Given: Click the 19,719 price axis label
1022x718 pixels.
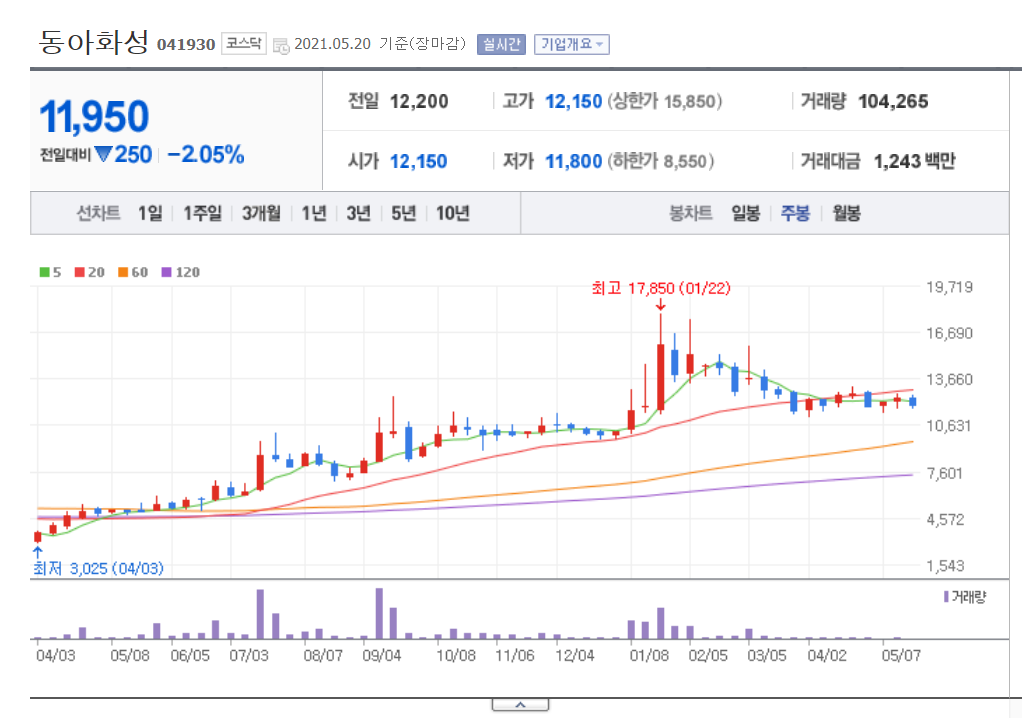Looking at the screenshot, I should (950, 287).
